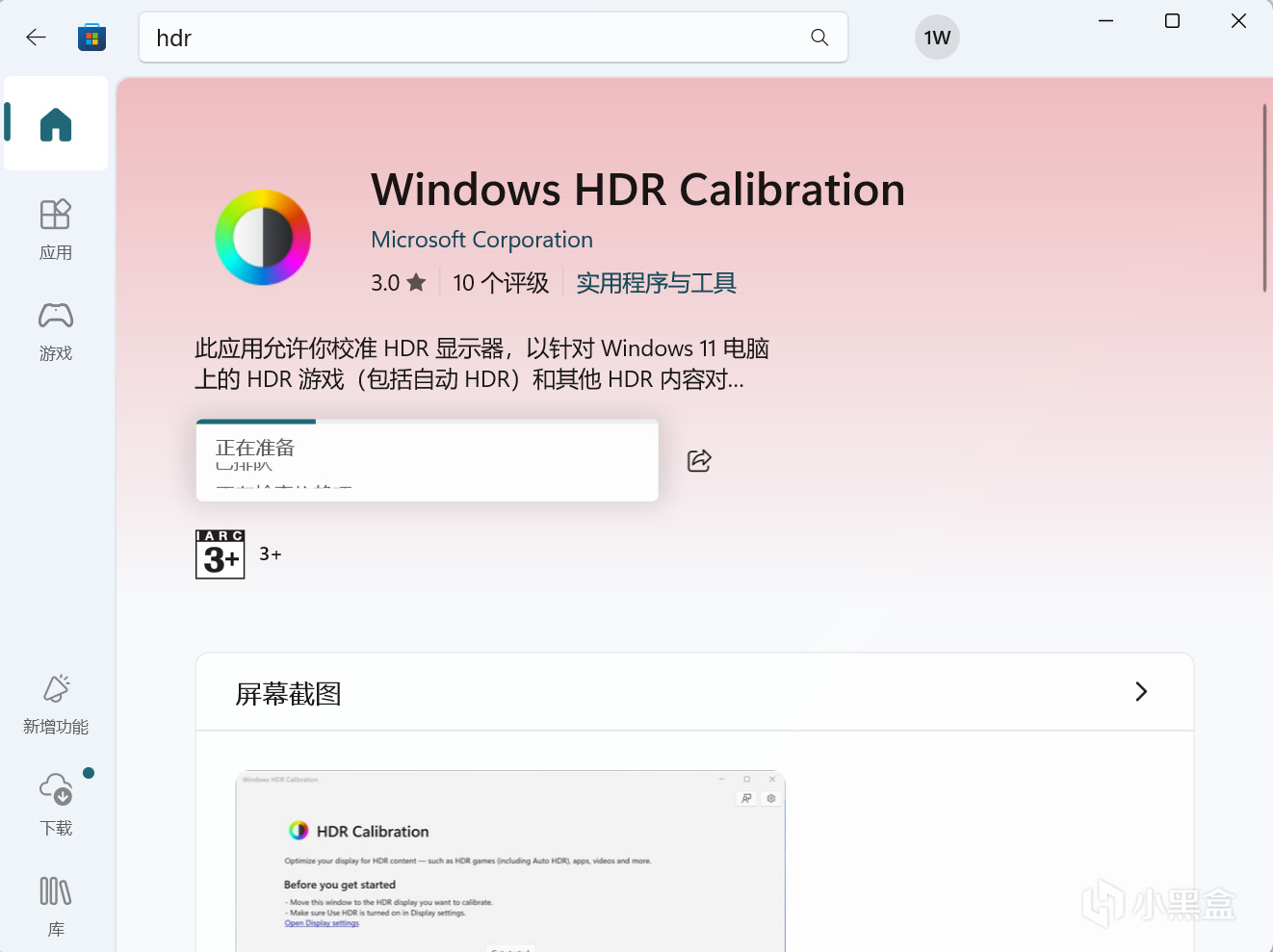Viewport: 1273px width, 952px height.
Task: Open the 下载 (Downloads) section
Action: pyautogui.click(x=56, y=805)
